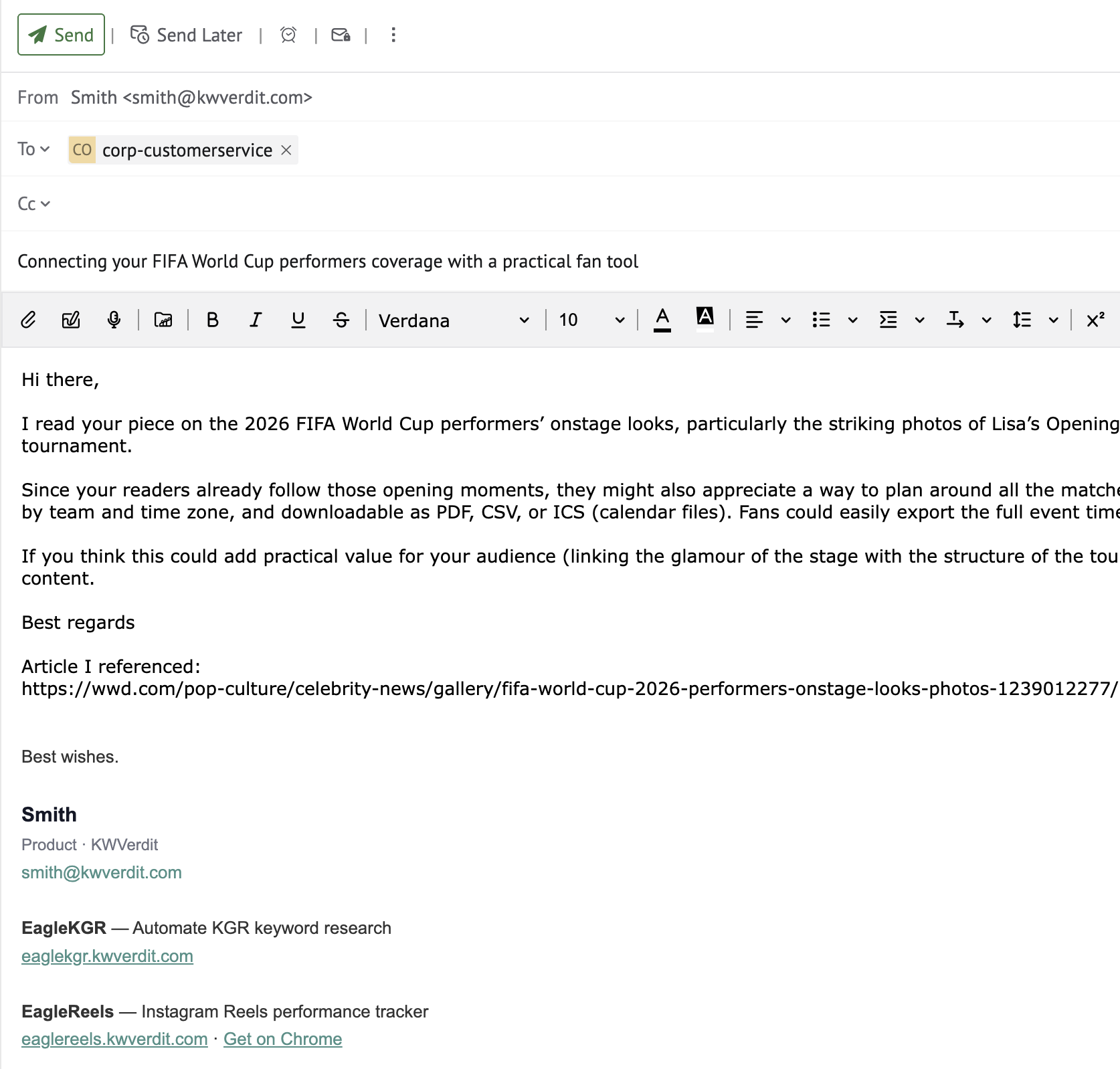Click the 'Best regards' line in body
This screenshot has height=1069, width=1120.
(78, 623)
